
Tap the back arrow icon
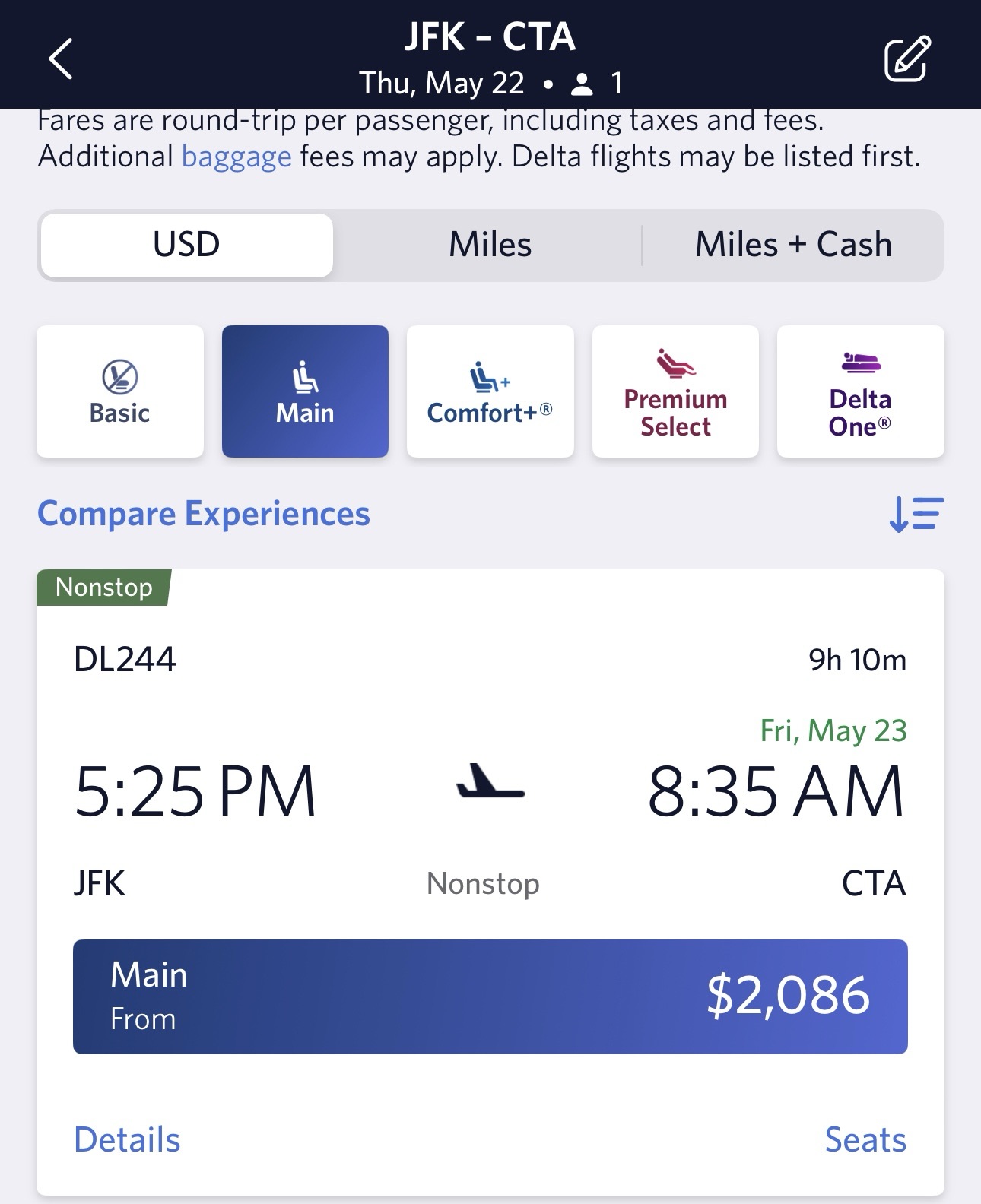[x=61, y=59]
